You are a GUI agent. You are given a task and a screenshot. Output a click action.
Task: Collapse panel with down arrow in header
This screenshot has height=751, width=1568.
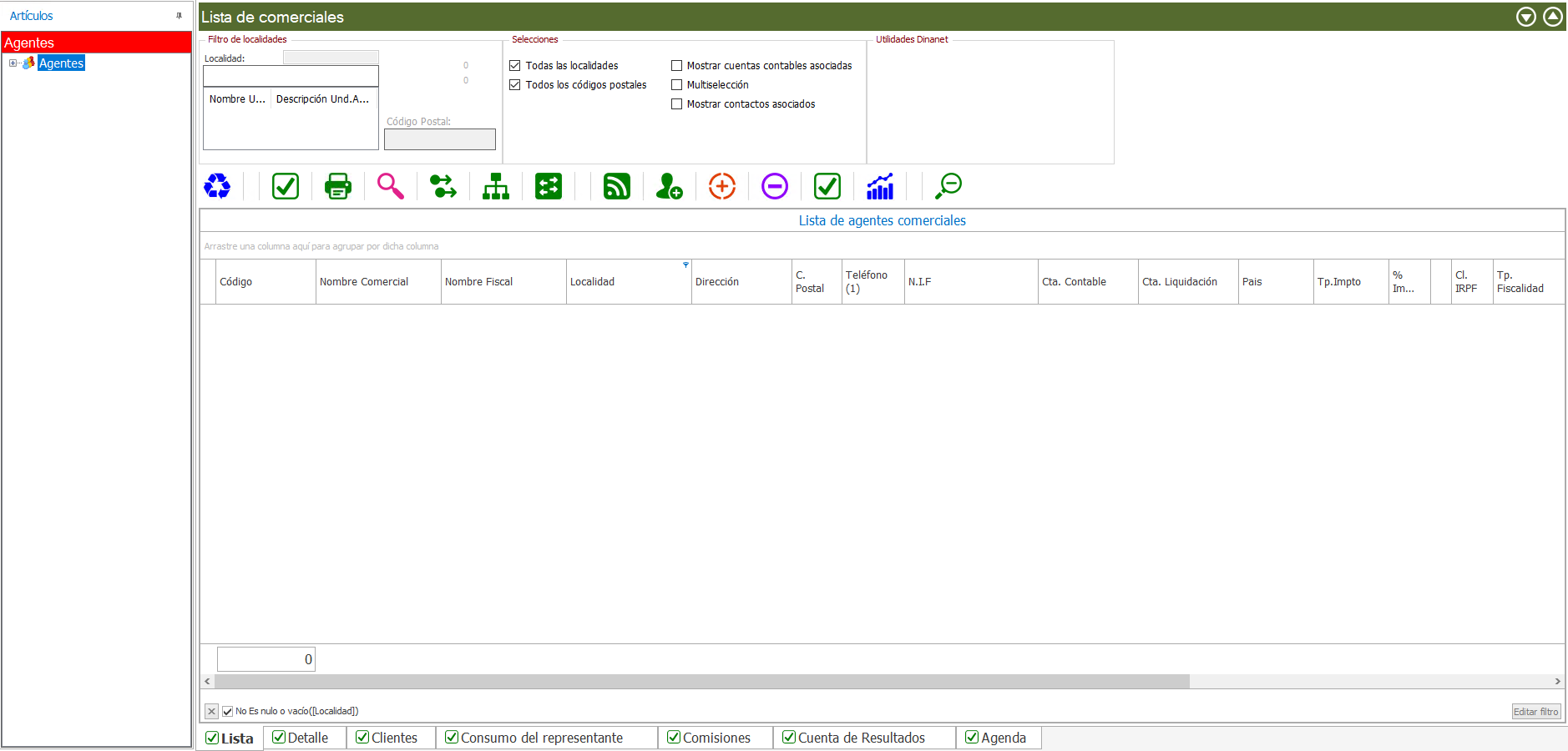coord(1526,17)
